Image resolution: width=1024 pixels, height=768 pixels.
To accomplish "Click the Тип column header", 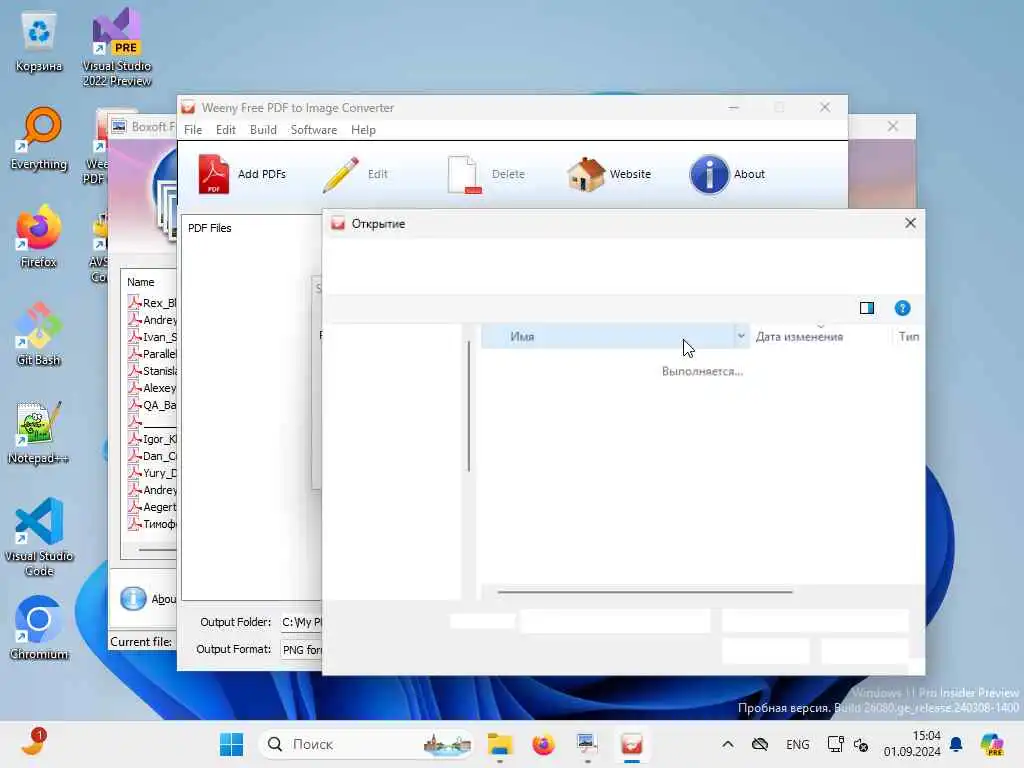I will click(908, 336).
